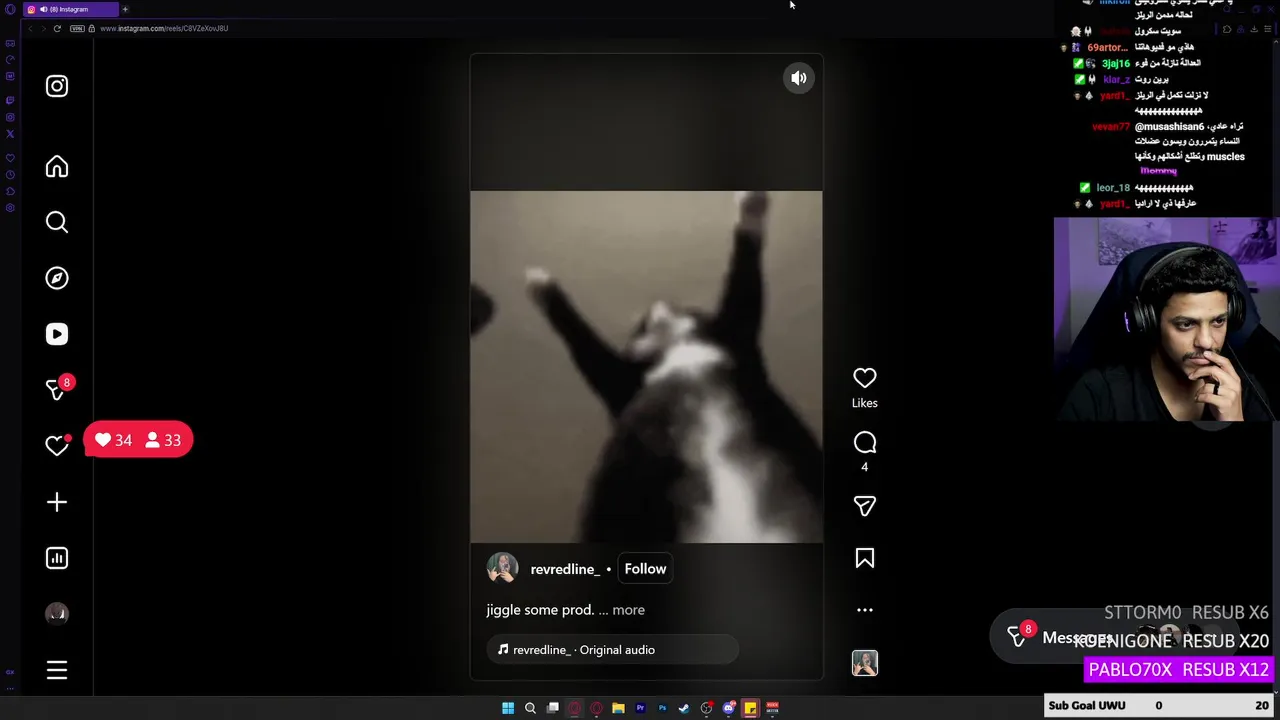Image resolution: width=1280 pixels, height=720 pixels.
Task: Mute the reel audio speaker button
Action: tap(799, 78)
